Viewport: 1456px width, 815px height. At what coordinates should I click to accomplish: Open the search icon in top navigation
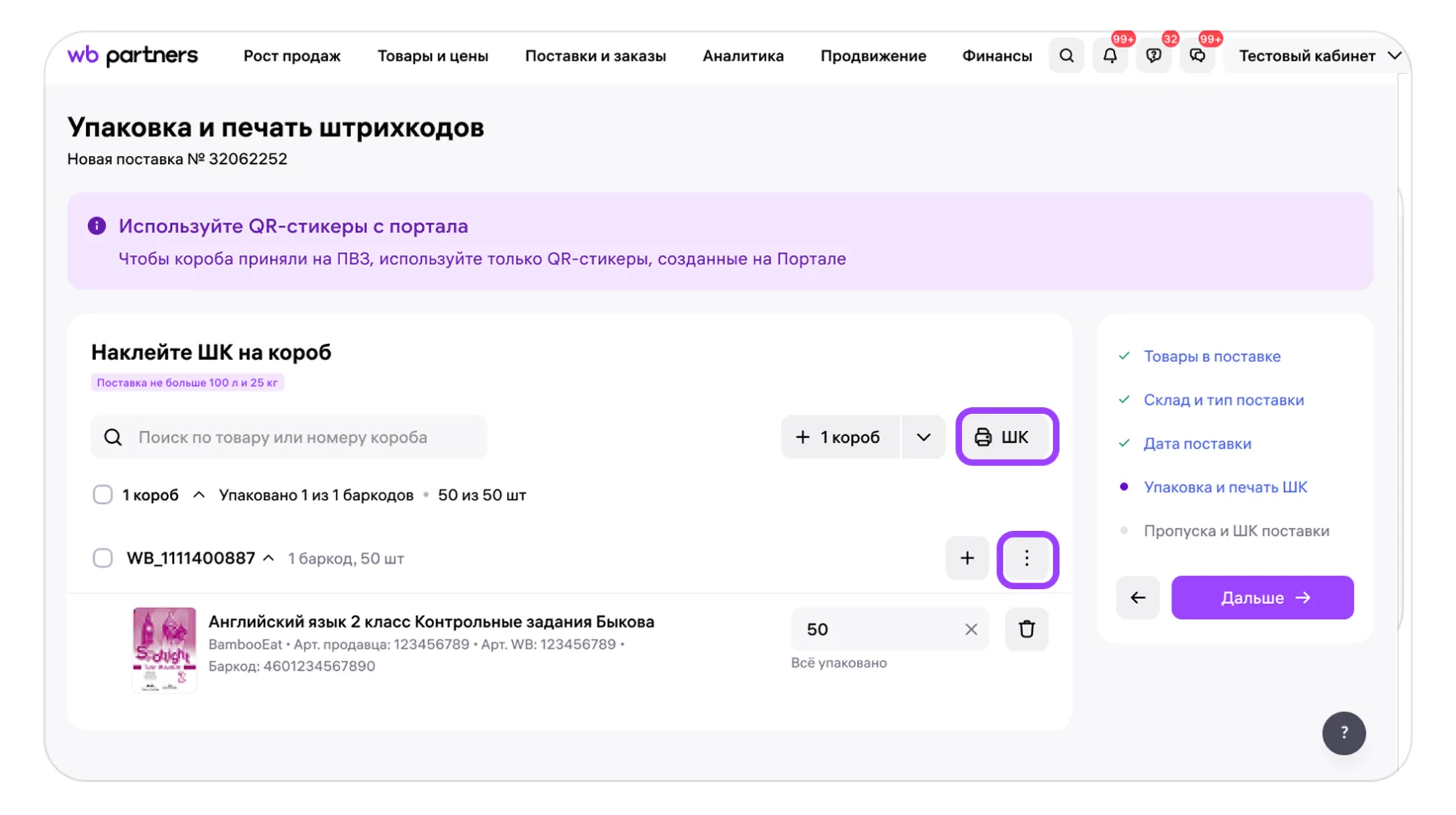[x=1066, y=56]
